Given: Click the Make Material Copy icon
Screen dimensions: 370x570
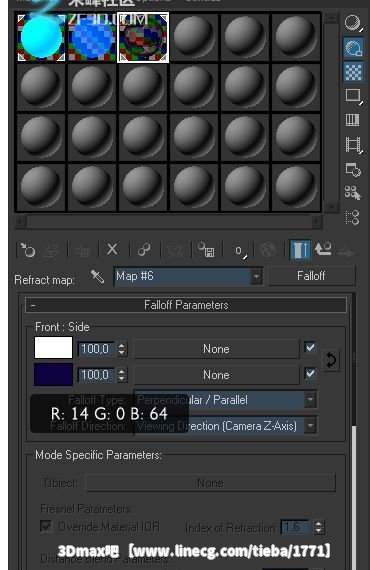Looking at the screenshot, I should (x=144, y=250).
